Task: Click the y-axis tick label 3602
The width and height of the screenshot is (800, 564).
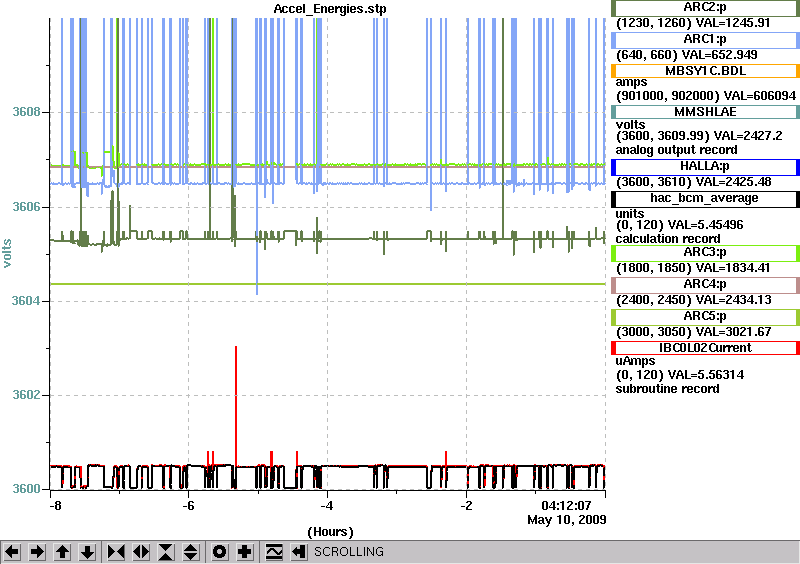Action: 26,396
